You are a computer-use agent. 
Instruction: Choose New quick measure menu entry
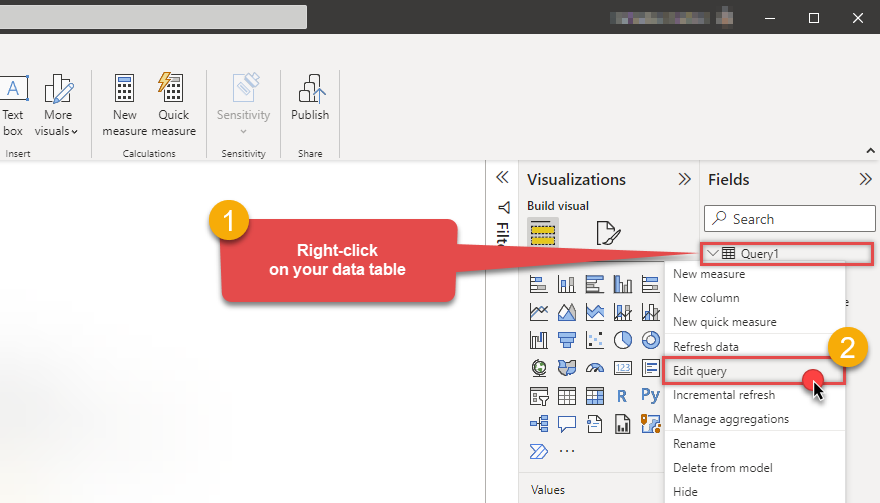(754, 322)
